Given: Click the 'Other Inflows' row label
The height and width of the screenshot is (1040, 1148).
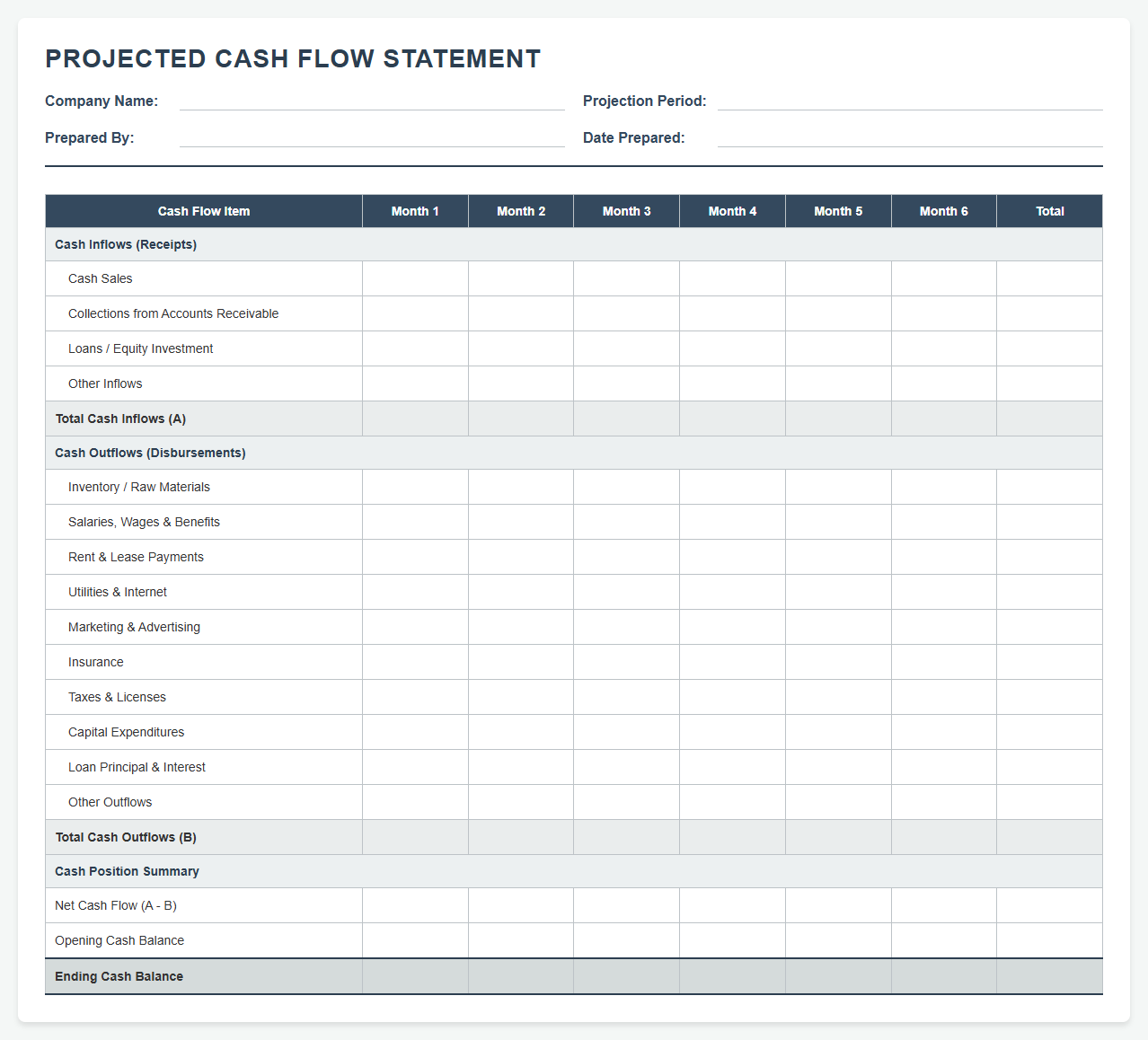Looking at the screenshot, I should click(105, 383).
